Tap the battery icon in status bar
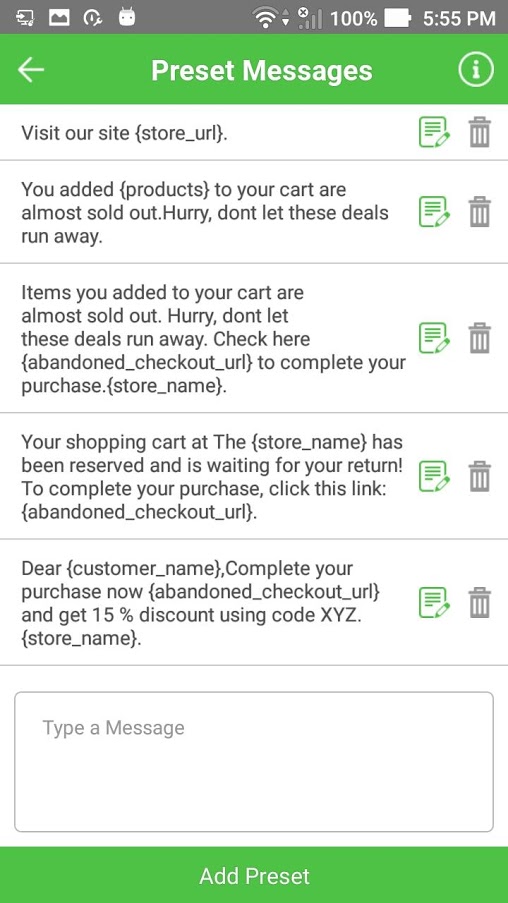This screenshot has height=903, width=508. coord(397,18)
